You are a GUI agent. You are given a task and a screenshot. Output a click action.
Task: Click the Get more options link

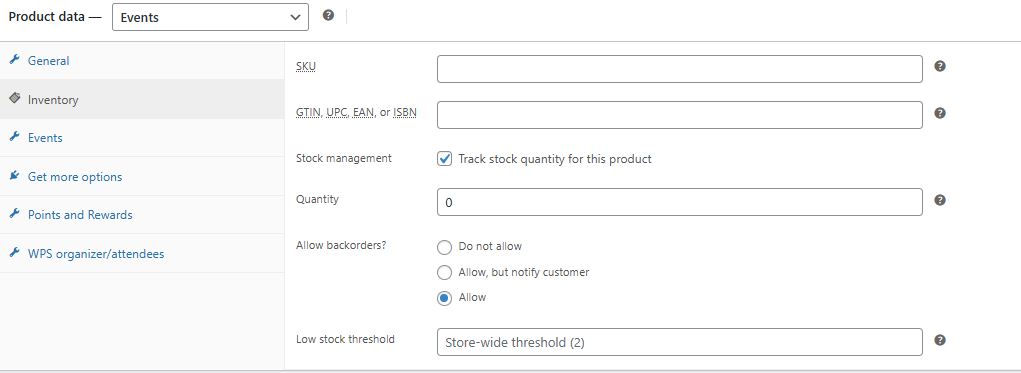[x=75, y=177]
